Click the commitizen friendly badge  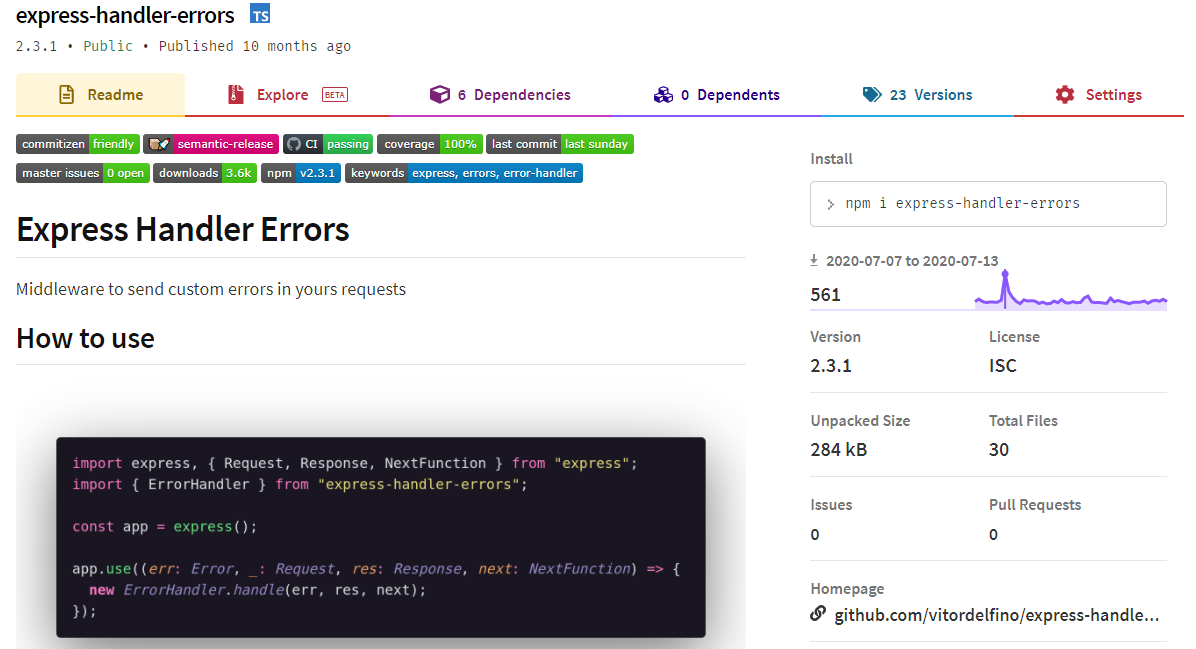[x=78, y=144]
